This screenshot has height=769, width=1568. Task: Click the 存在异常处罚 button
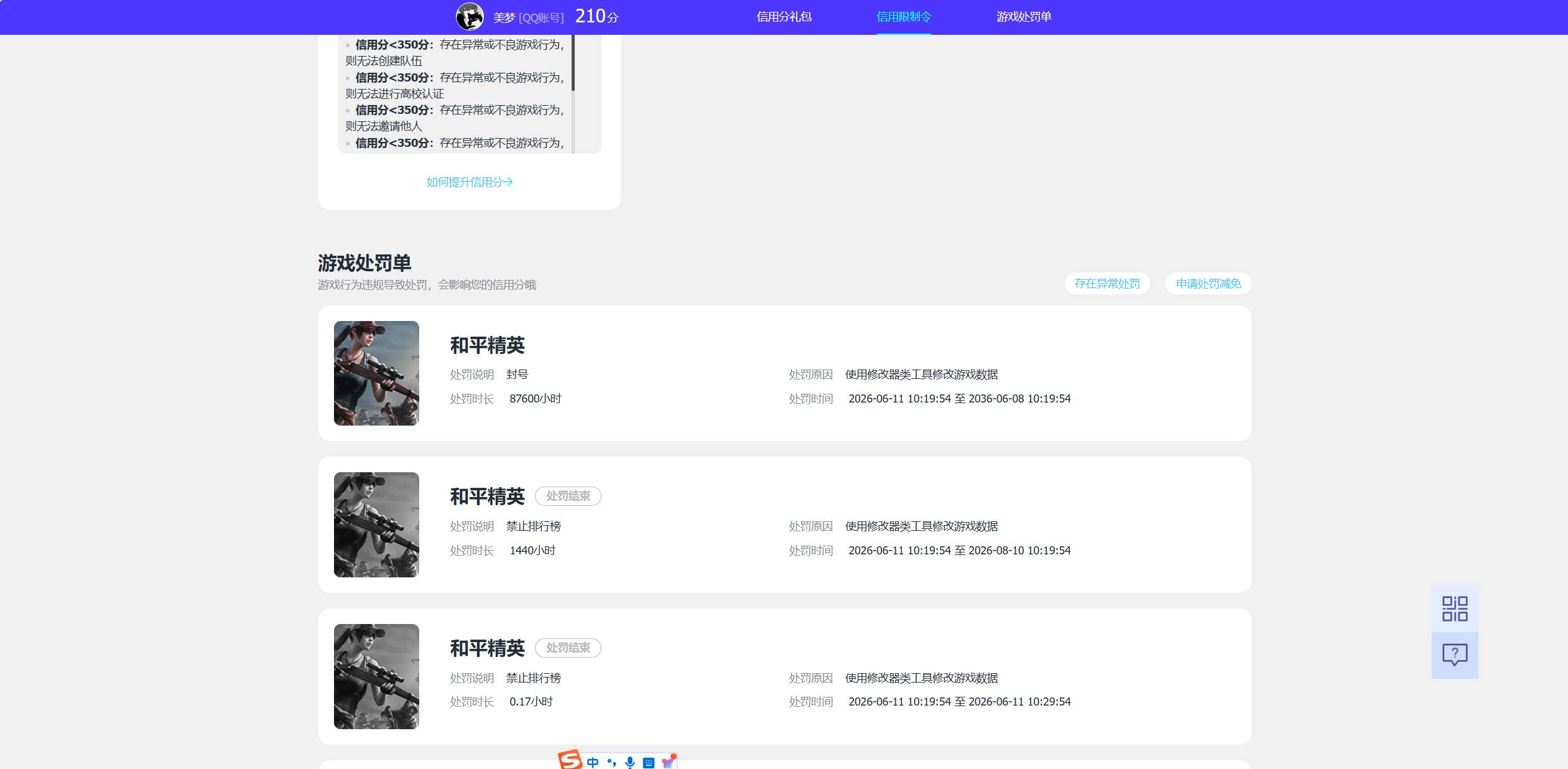coord(1107,284)
